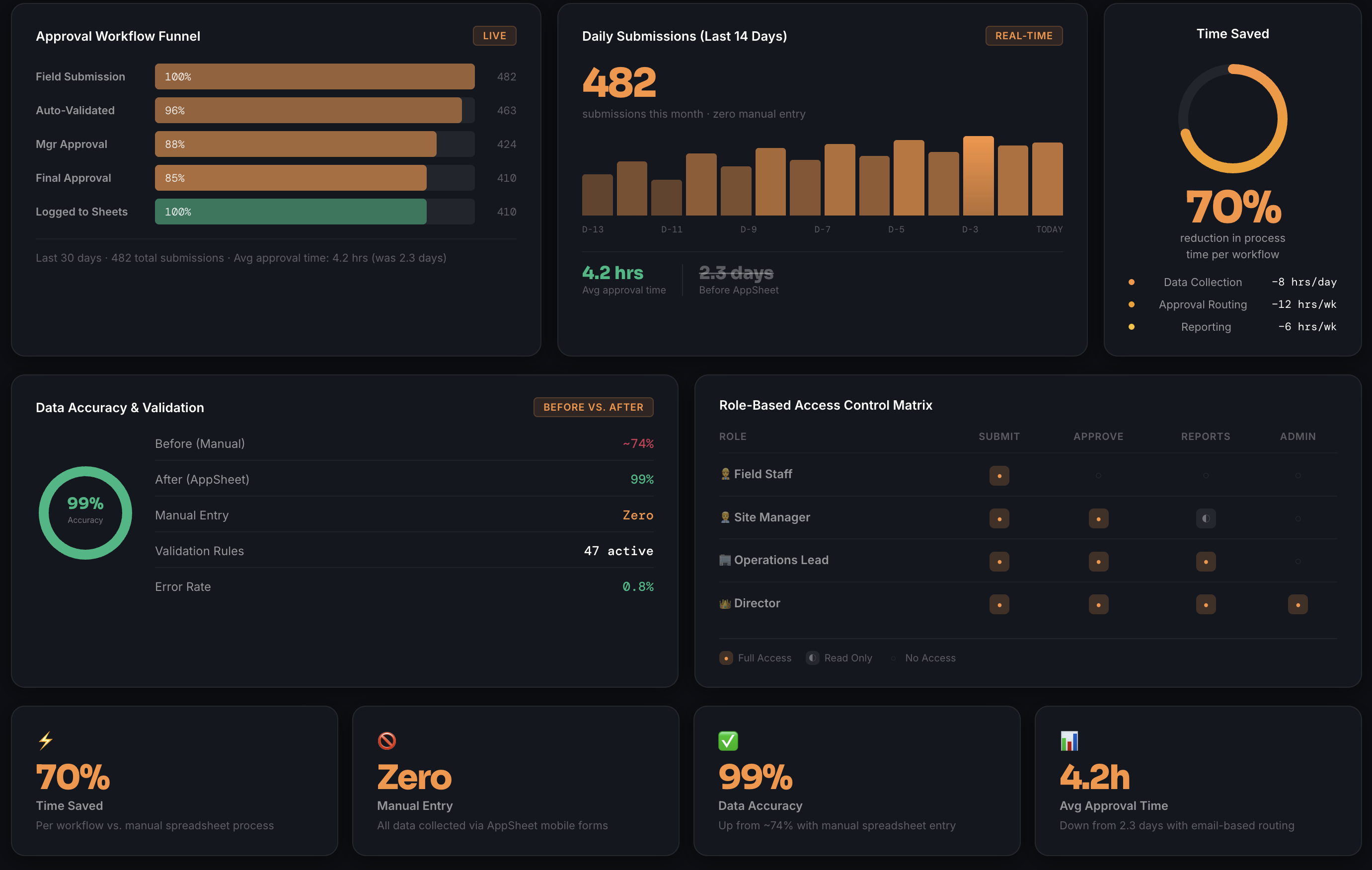
Task: Click the prohibited sign Manual Entry icon
Action: (387, 741)
